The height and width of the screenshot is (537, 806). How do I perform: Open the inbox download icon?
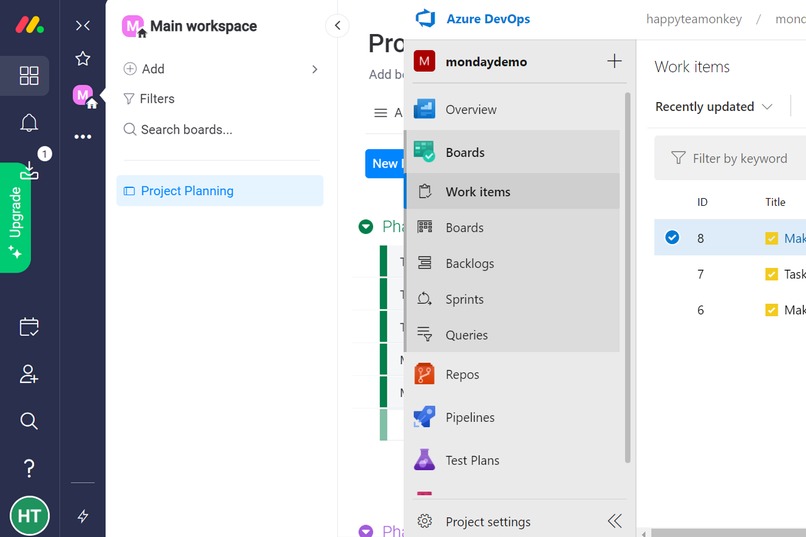tap(29, 170)
